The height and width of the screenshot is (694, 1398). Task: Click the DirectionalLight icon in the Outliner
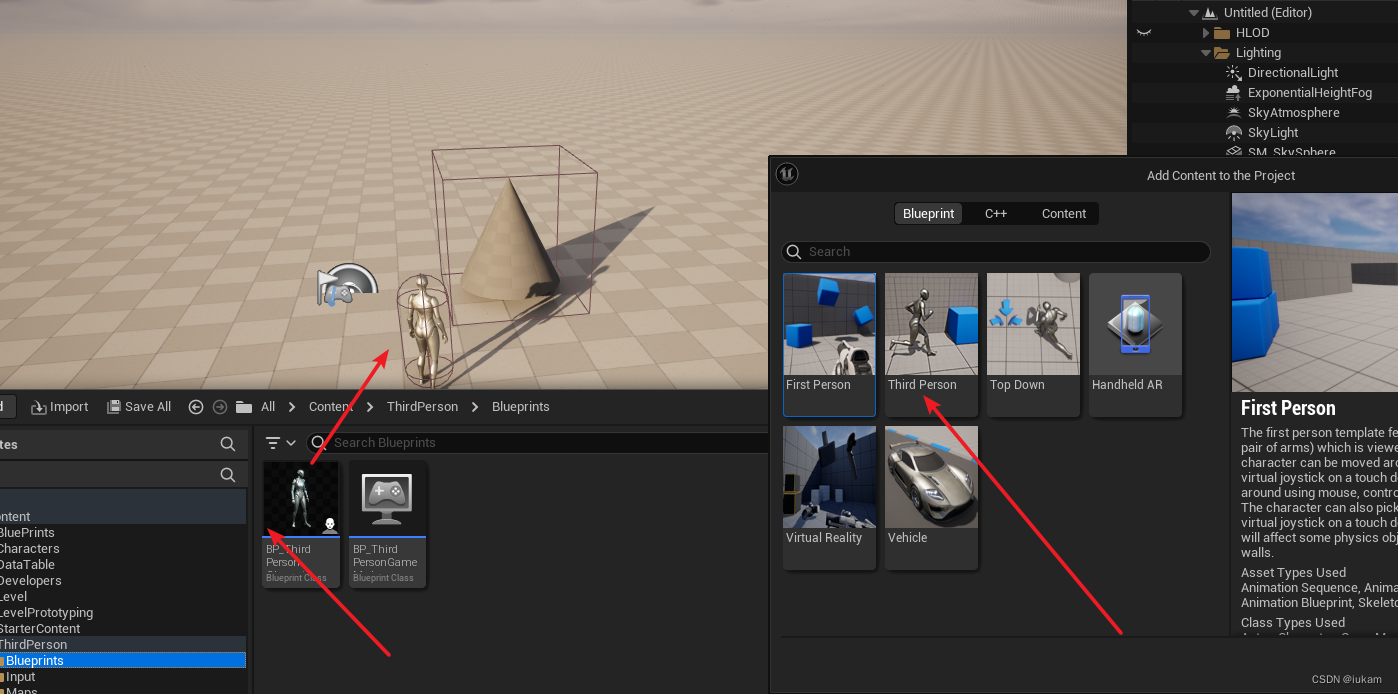click(1233, 73)
